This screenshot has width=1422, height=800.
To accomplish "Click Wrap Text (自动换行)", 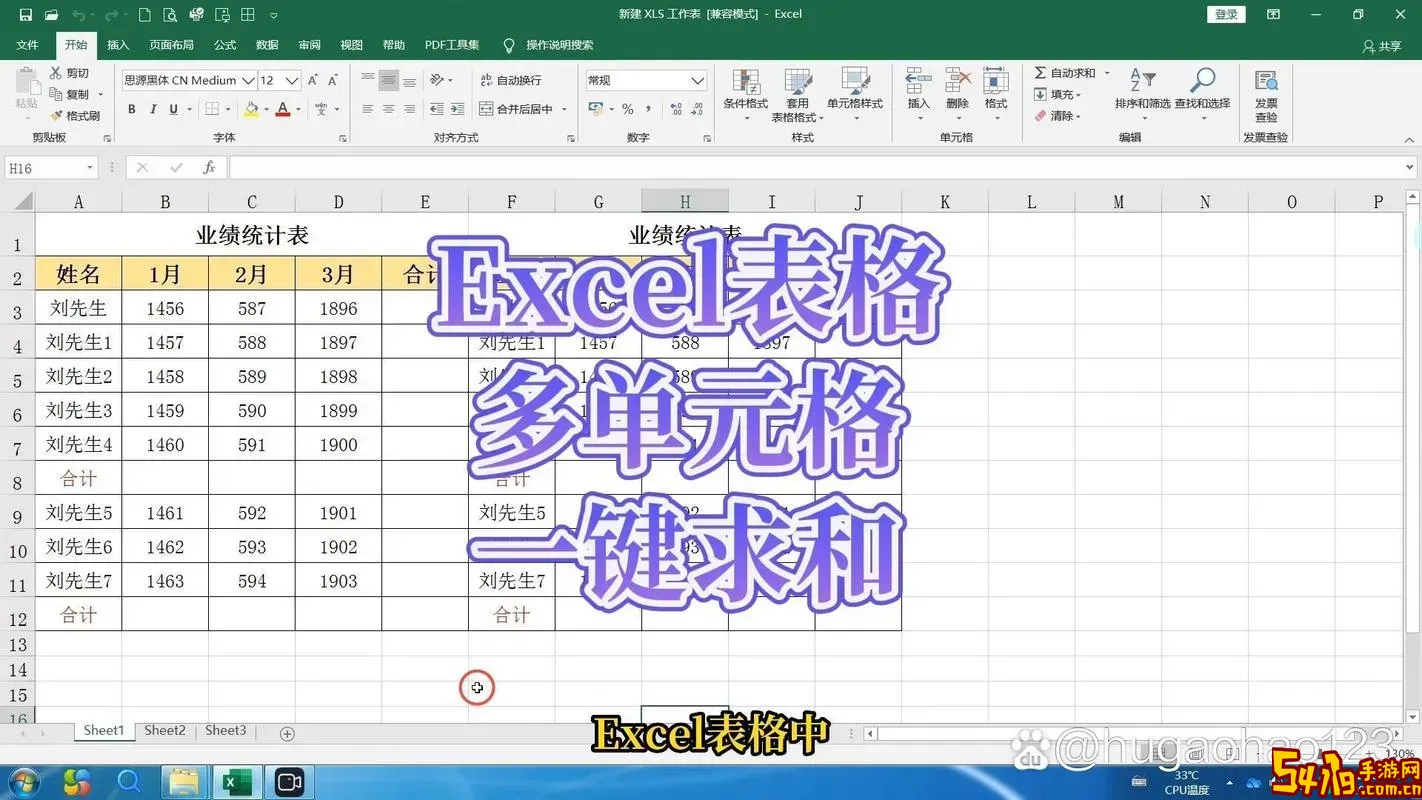I will point(511,80).
